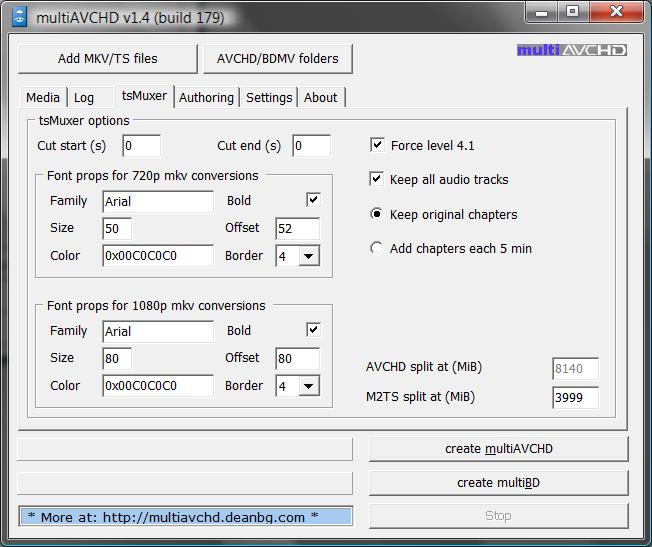Screen dimensions: 652x547
Task: Click 720p Color field 0x00C0C0C0
Action: point(158,255)
